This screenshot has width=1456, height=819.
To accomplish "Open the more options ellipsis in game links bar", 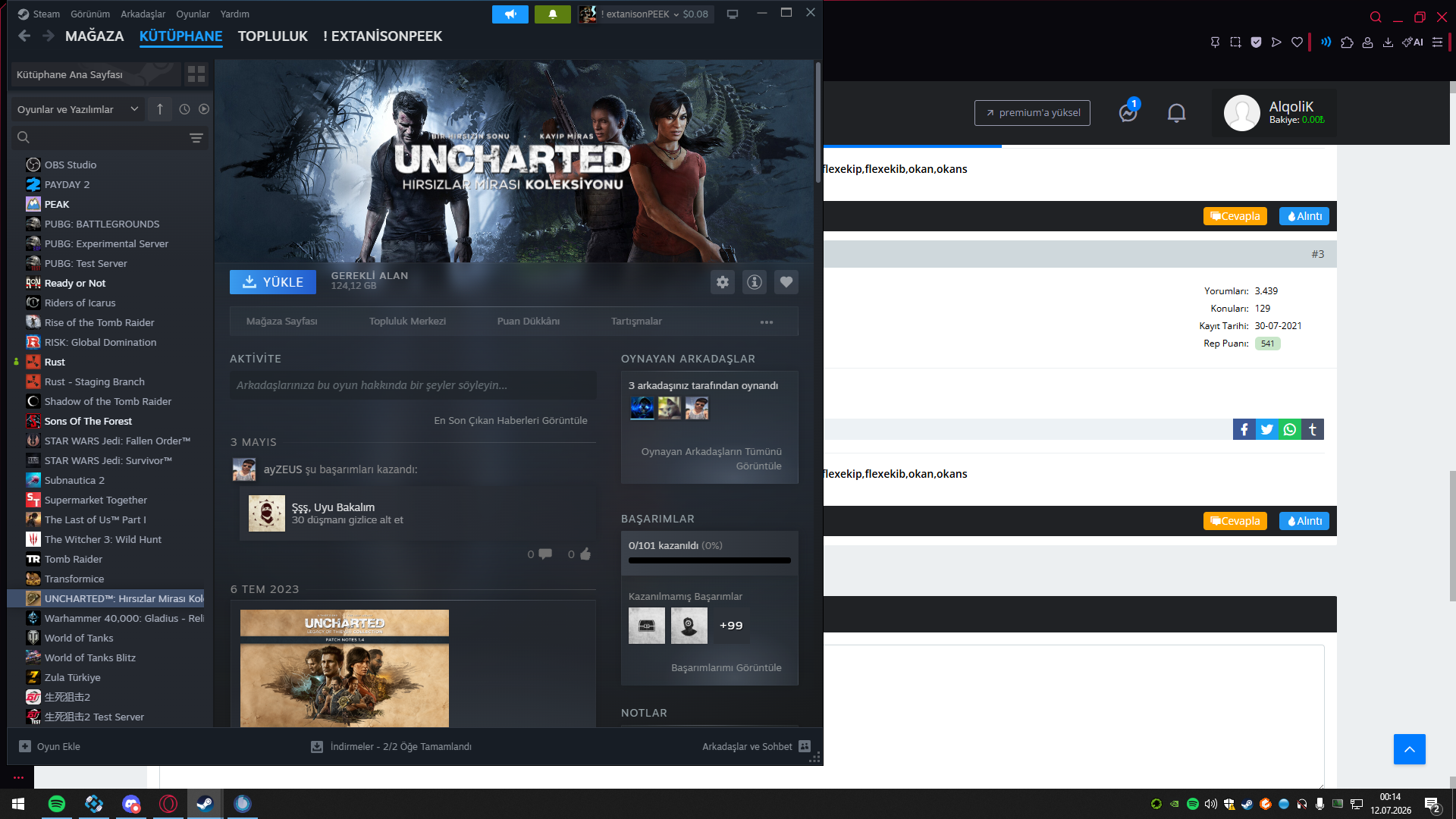I will click(x=767, y=322).
